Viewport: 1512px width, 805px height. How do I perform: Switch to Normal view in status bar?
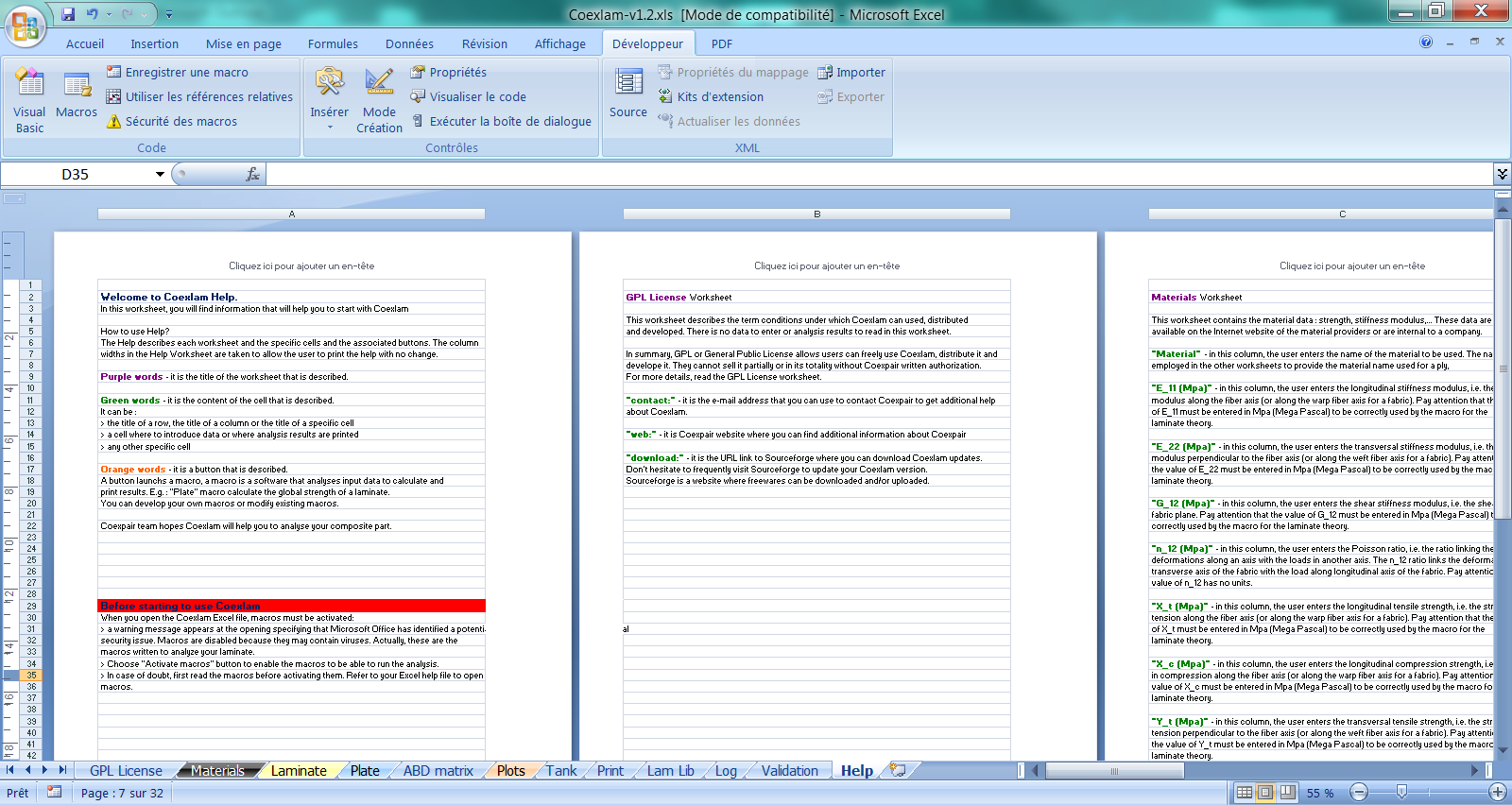click(x=1245, y=793)
